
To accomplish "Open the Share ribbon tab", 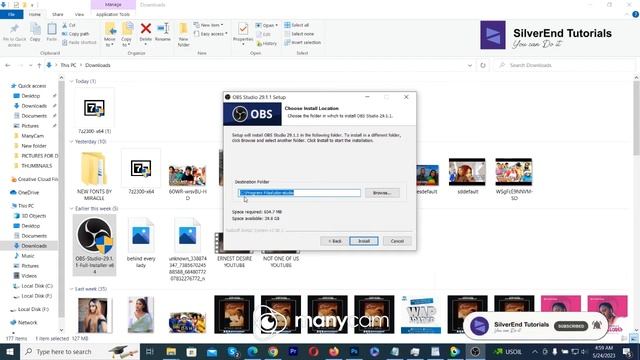I will [58, 14].
